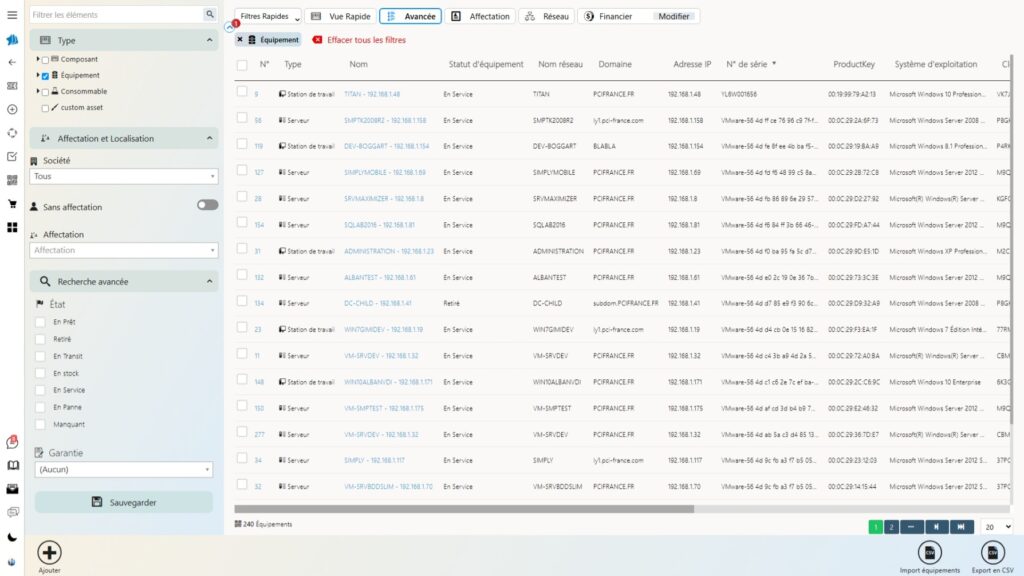Enable the Sans affectation toggle
Viewport: 1024px width, 576px height.
(207, 205)
